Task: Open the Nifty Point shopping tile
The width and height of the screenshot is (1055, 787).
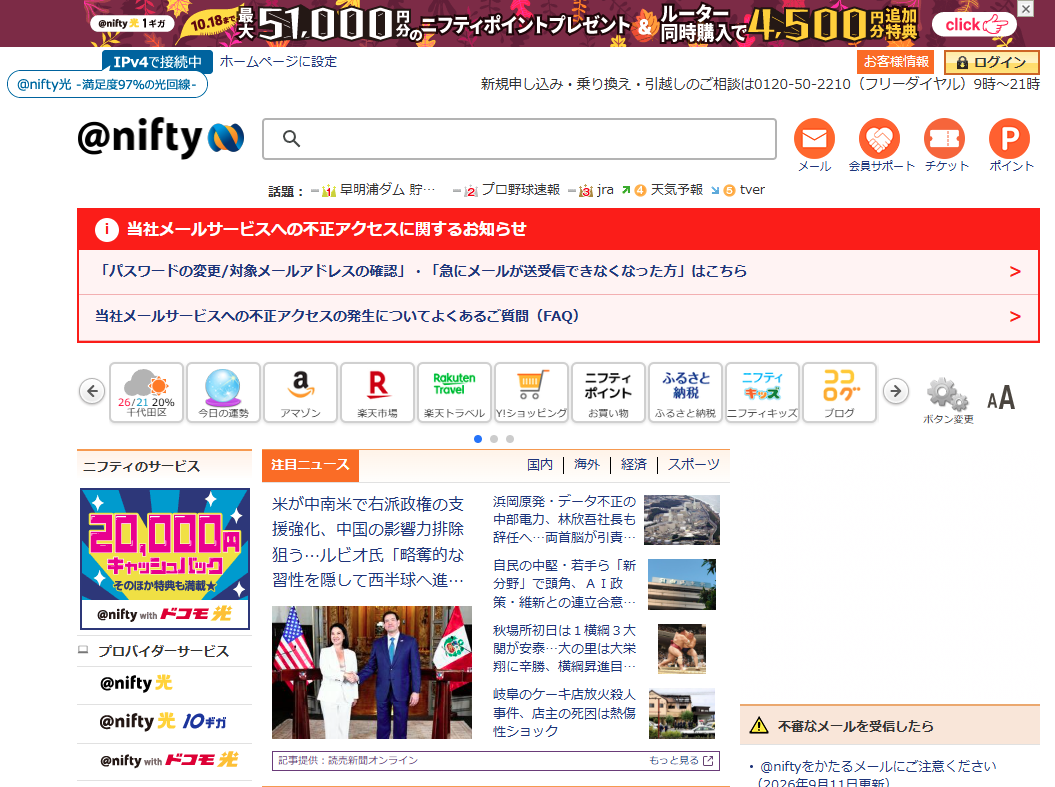Action: (608, 392)
